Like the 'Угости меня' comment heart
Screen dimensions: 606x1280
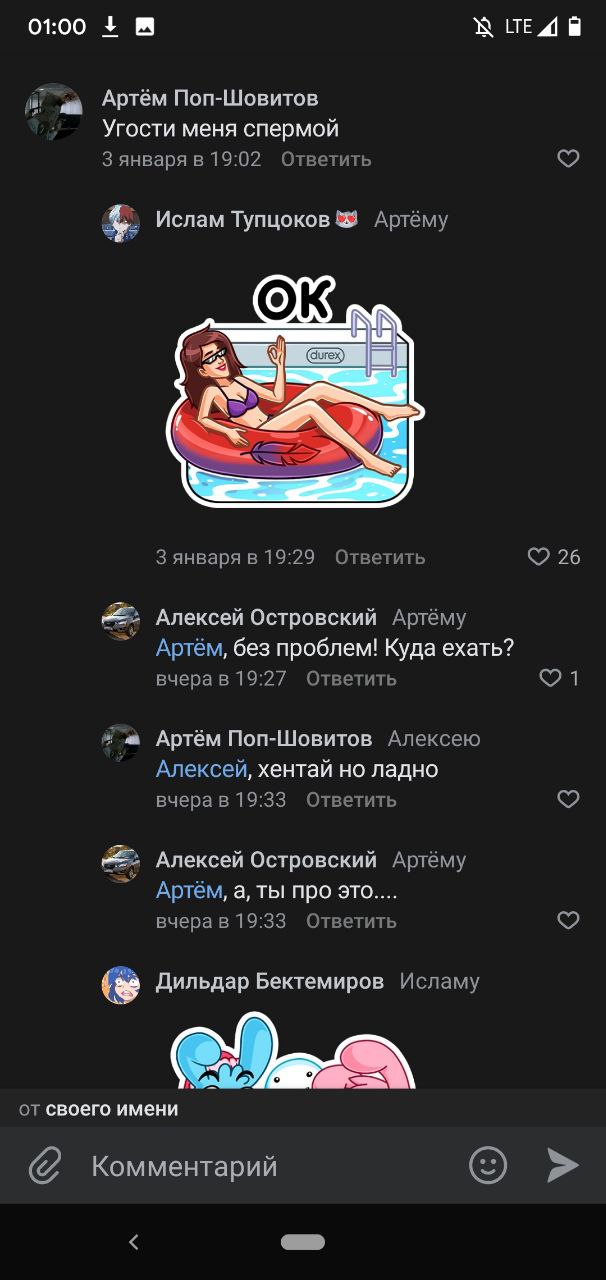click(x=568, y=158)
